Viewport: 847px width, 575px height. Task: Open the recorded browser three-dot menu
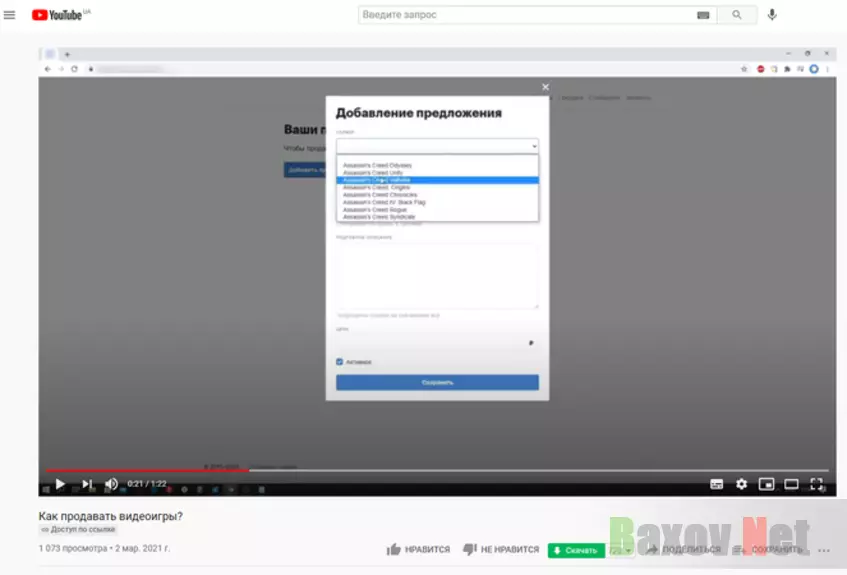[x=827, y=69]
